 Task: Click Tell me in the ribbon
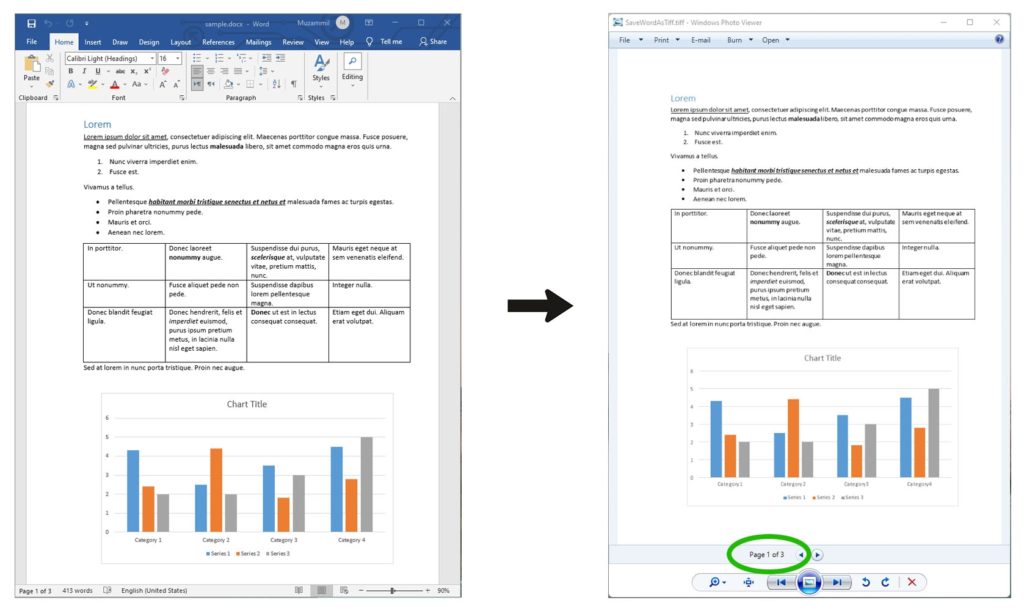coord(390,41)
